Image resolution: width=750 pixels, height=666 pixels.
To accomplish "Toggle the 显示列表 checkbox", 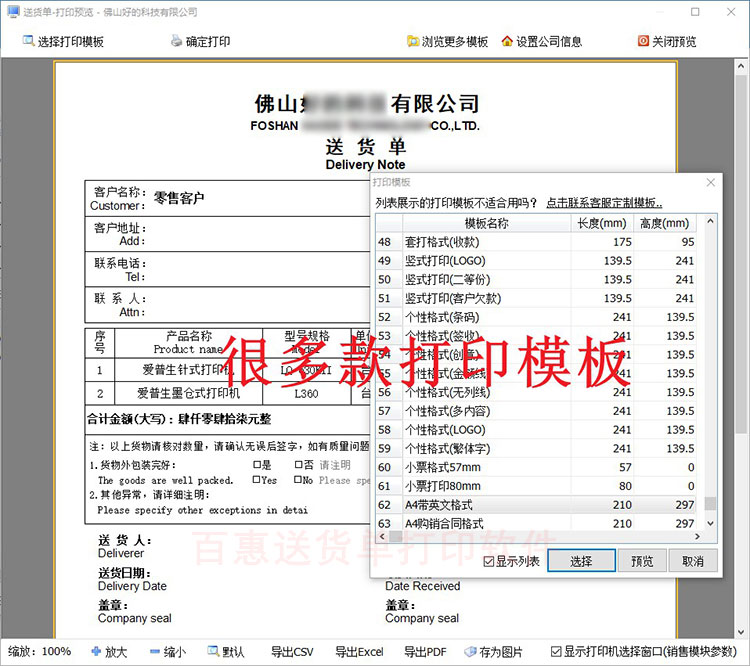I will pyautogui.click(x=489, y=561).
